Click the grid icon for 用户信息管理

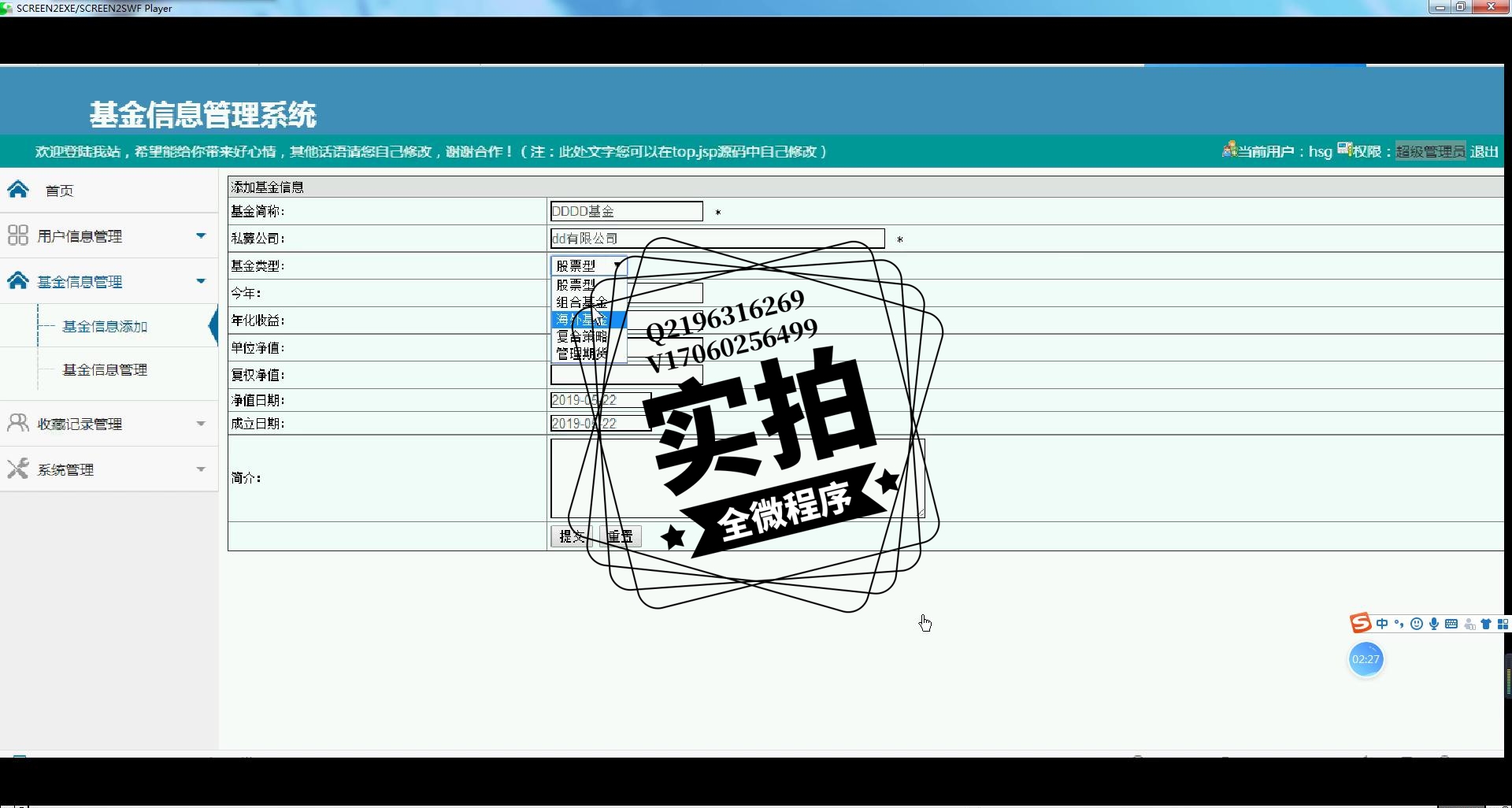tap(18, 235)
